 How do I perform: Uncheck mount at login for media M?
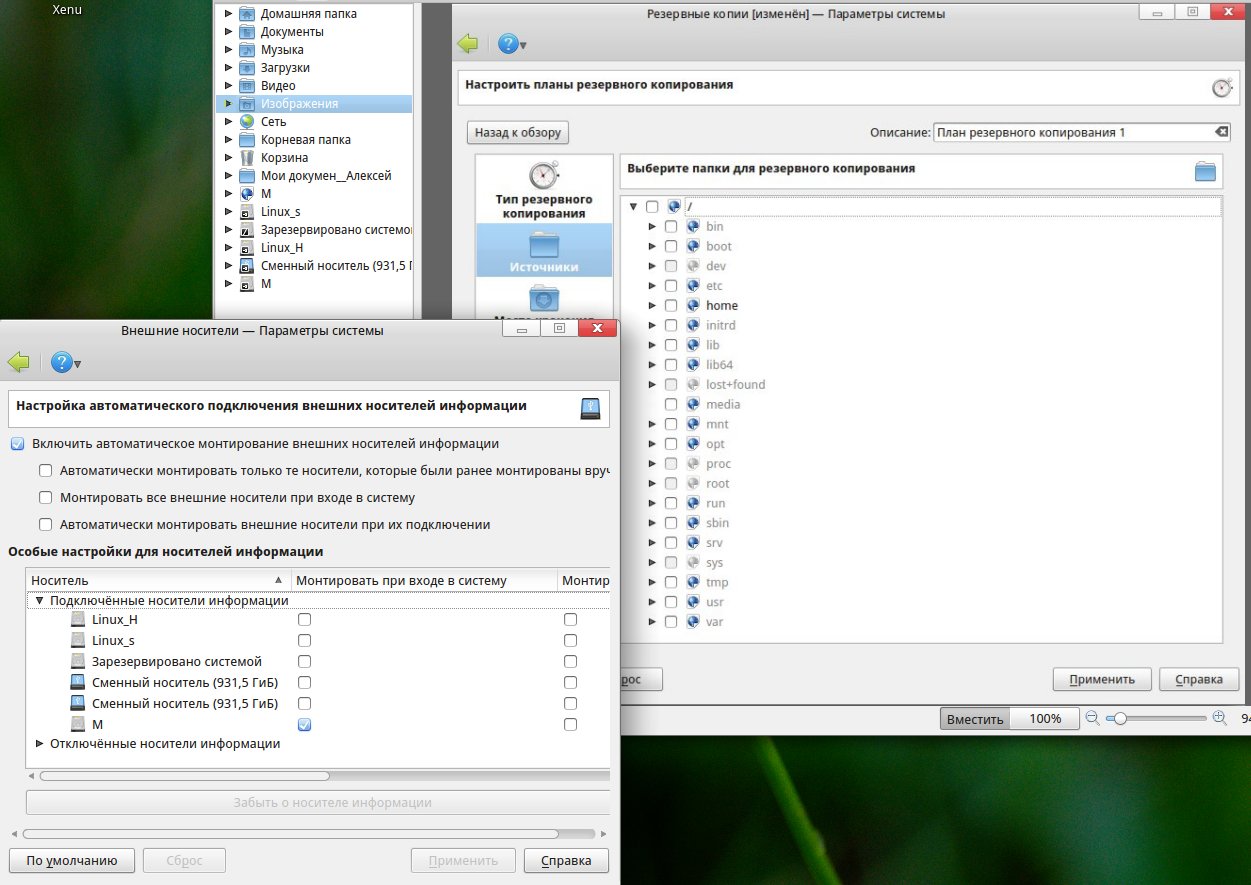[304, 724]
